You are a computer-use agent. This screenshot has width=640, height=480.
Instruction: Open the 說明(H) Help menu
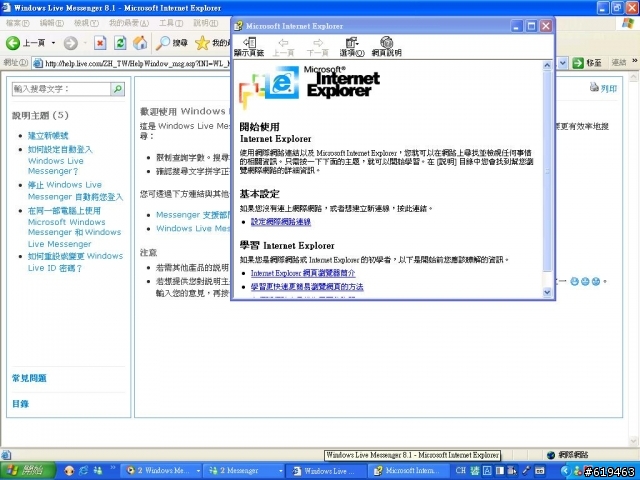pos(206,23)
